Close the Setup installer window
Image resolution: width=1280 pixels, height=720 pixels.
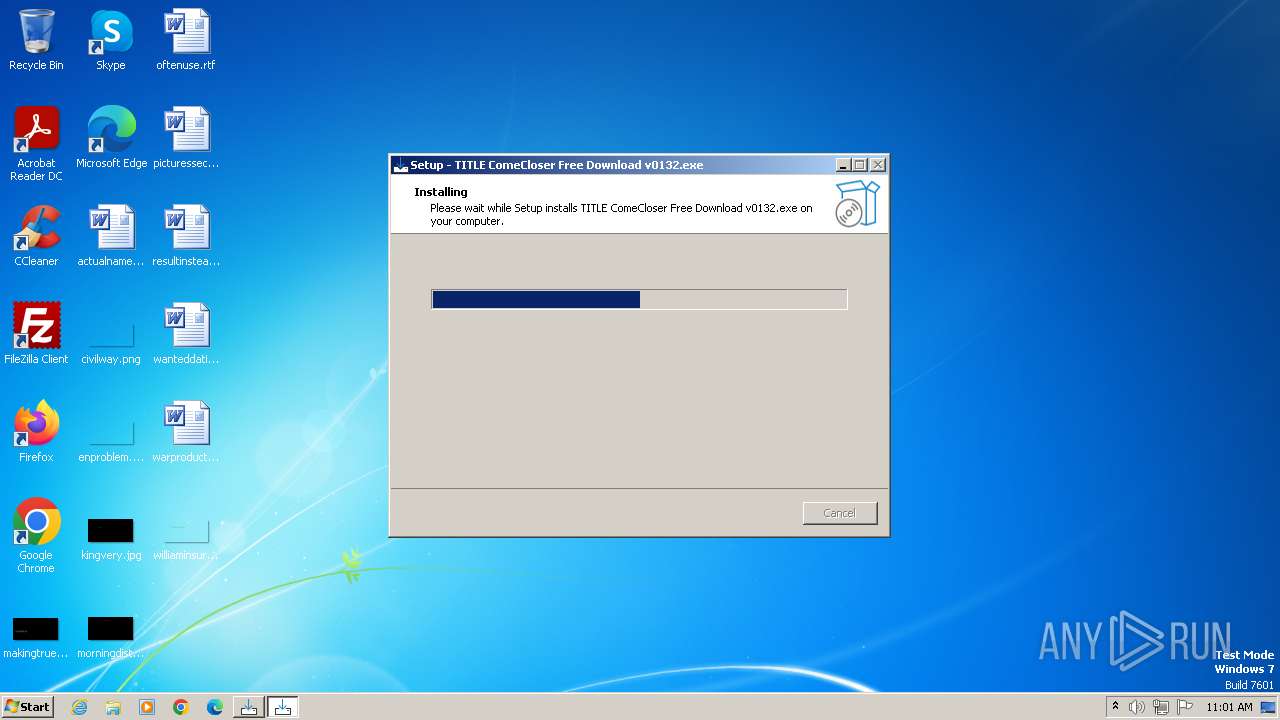877,165
